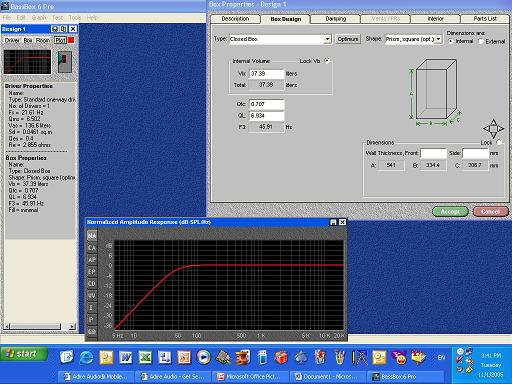Image resolution: width=512 pixels, height=384 pixels.
Task: Show the AP graph
Action: (x=92, y=260)
